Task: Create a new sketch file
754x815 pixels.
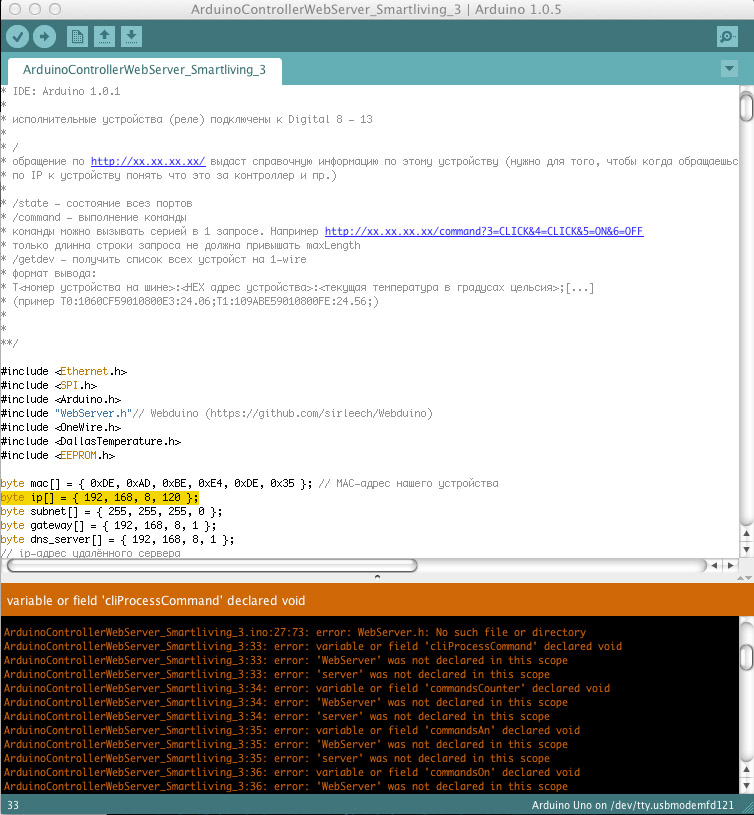Action: pos(77,37)
